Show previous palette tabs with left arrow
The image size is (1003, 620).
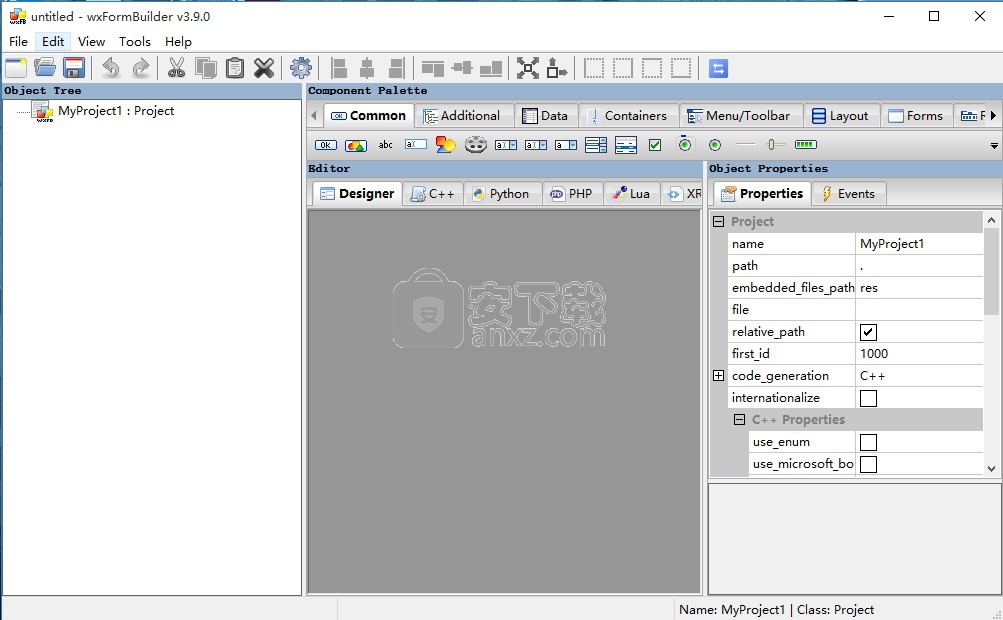(x=313, y=116)
